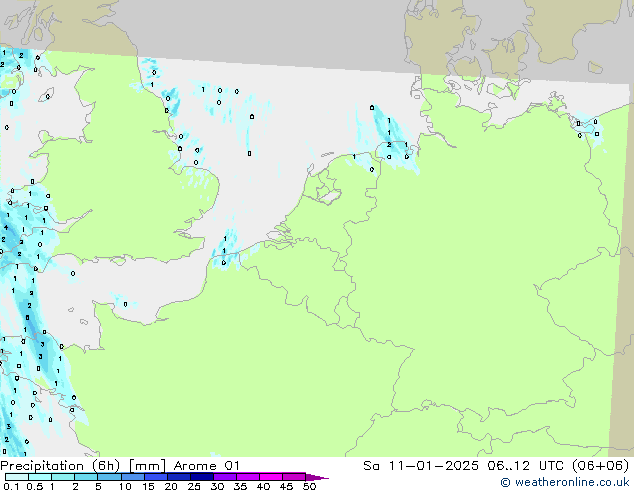Click the weatheronline.co.uk copyright link
Screen dimensions: 634x490
coord(565,482)
